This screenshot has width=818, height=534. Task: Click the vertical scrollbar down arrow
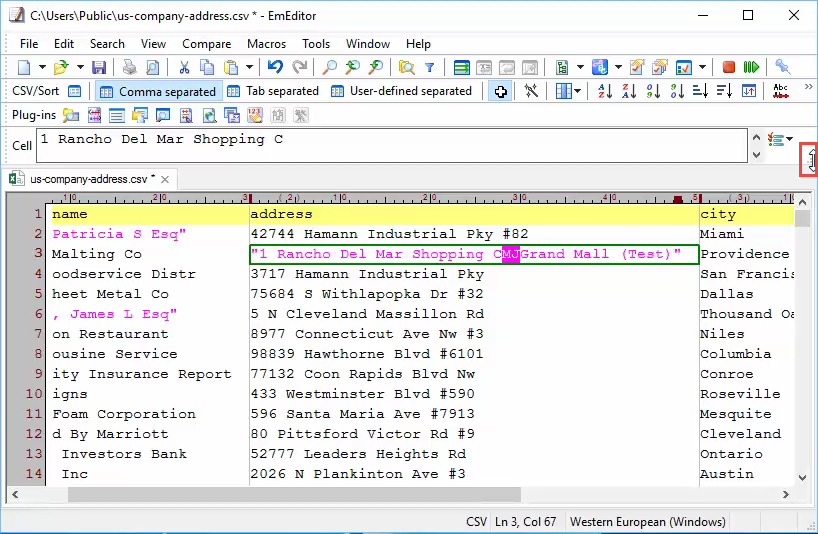click(802, 478)
